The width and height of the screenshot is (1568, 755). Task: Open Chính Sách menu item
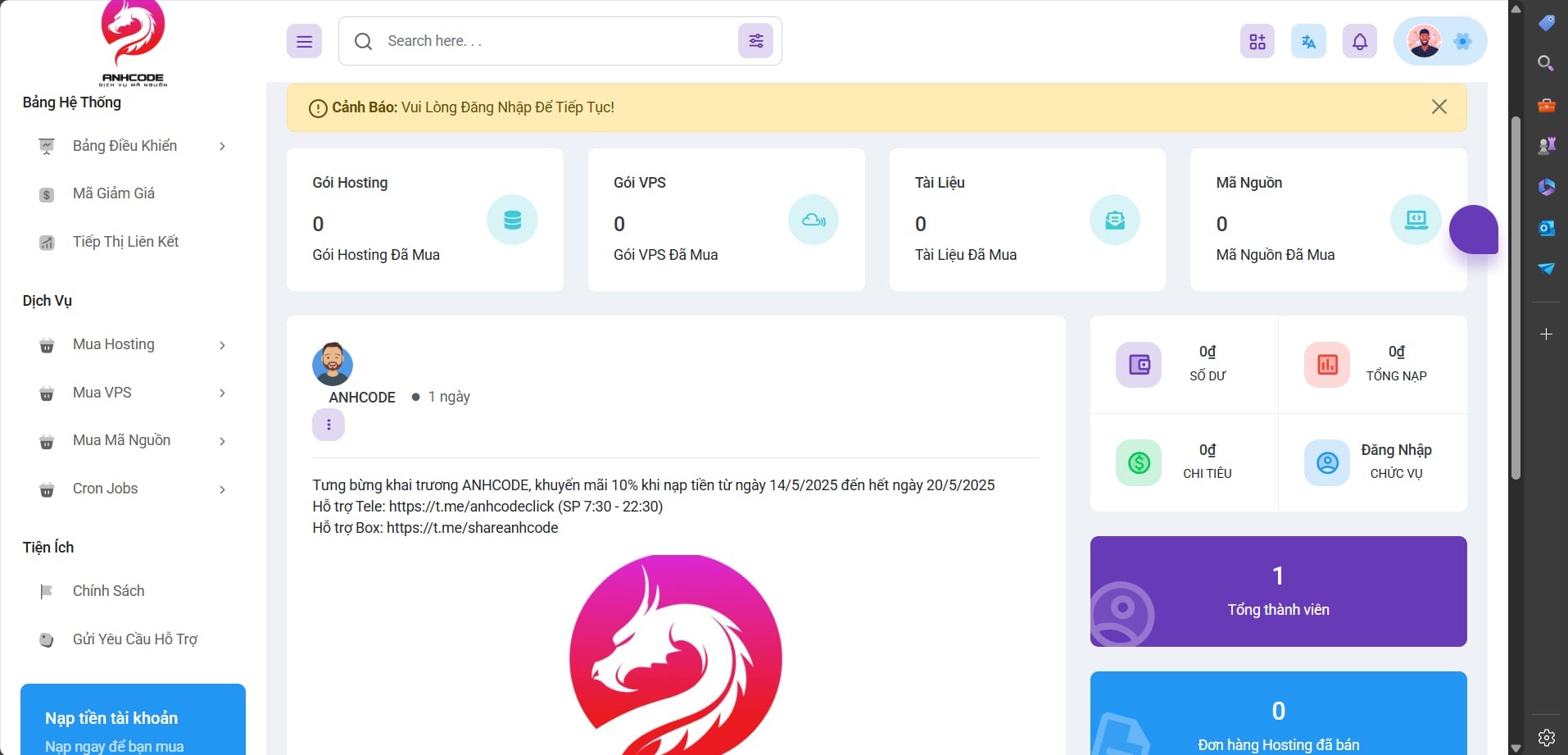point(133,591)
